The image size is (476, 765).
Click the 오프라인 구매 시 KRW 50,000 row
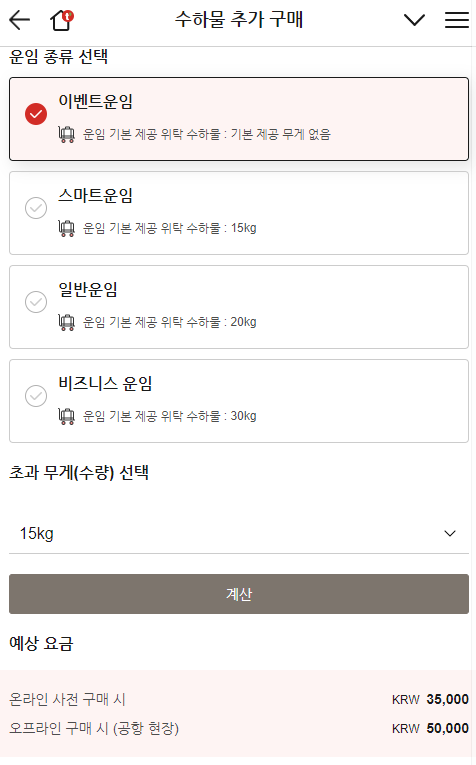(x=239, y=728)
